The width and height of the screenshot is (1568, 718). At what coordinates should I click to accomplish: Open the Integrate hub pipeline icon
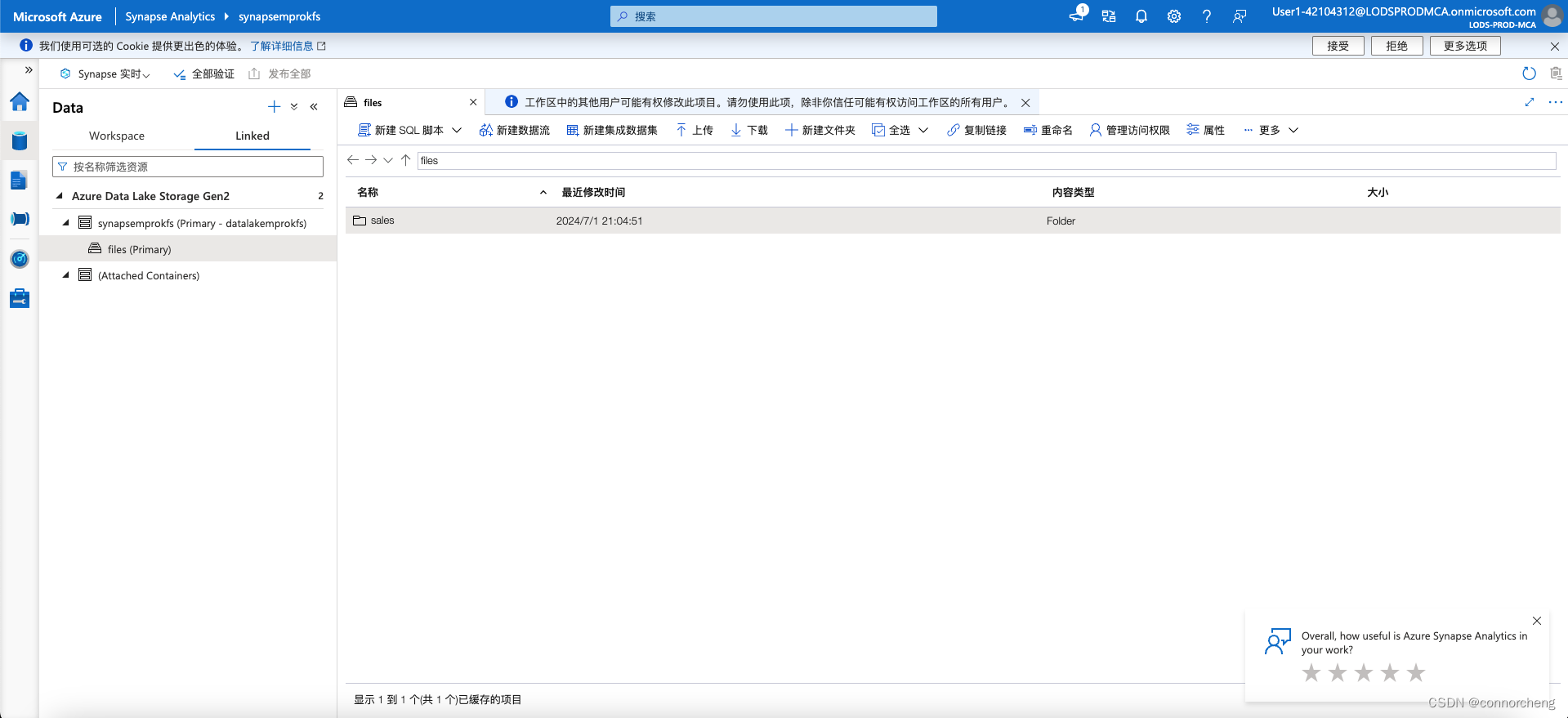click(20, 219)
